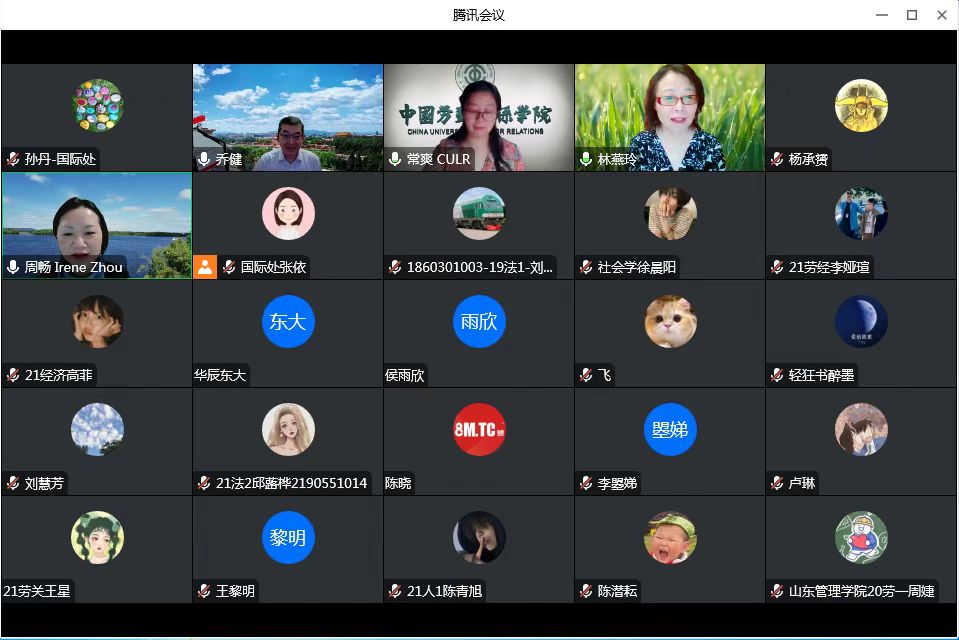Click the mic icon beside 周畅 Irene Zhou
This screenshot has width=959, height=640.
13,267
